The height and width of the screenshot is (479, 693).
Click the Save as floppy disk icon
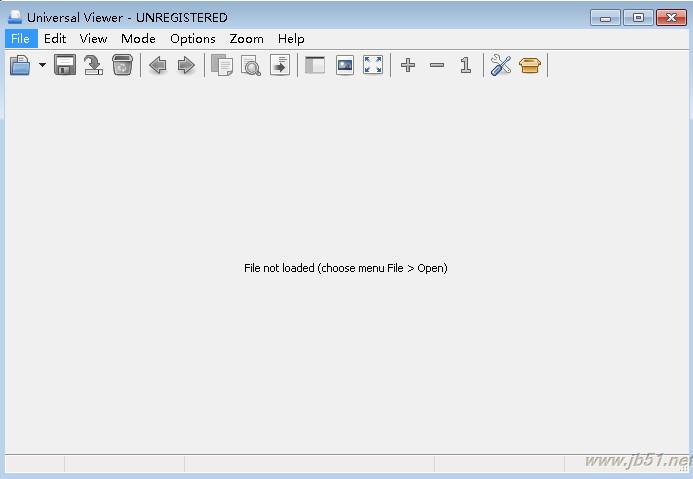65,65
